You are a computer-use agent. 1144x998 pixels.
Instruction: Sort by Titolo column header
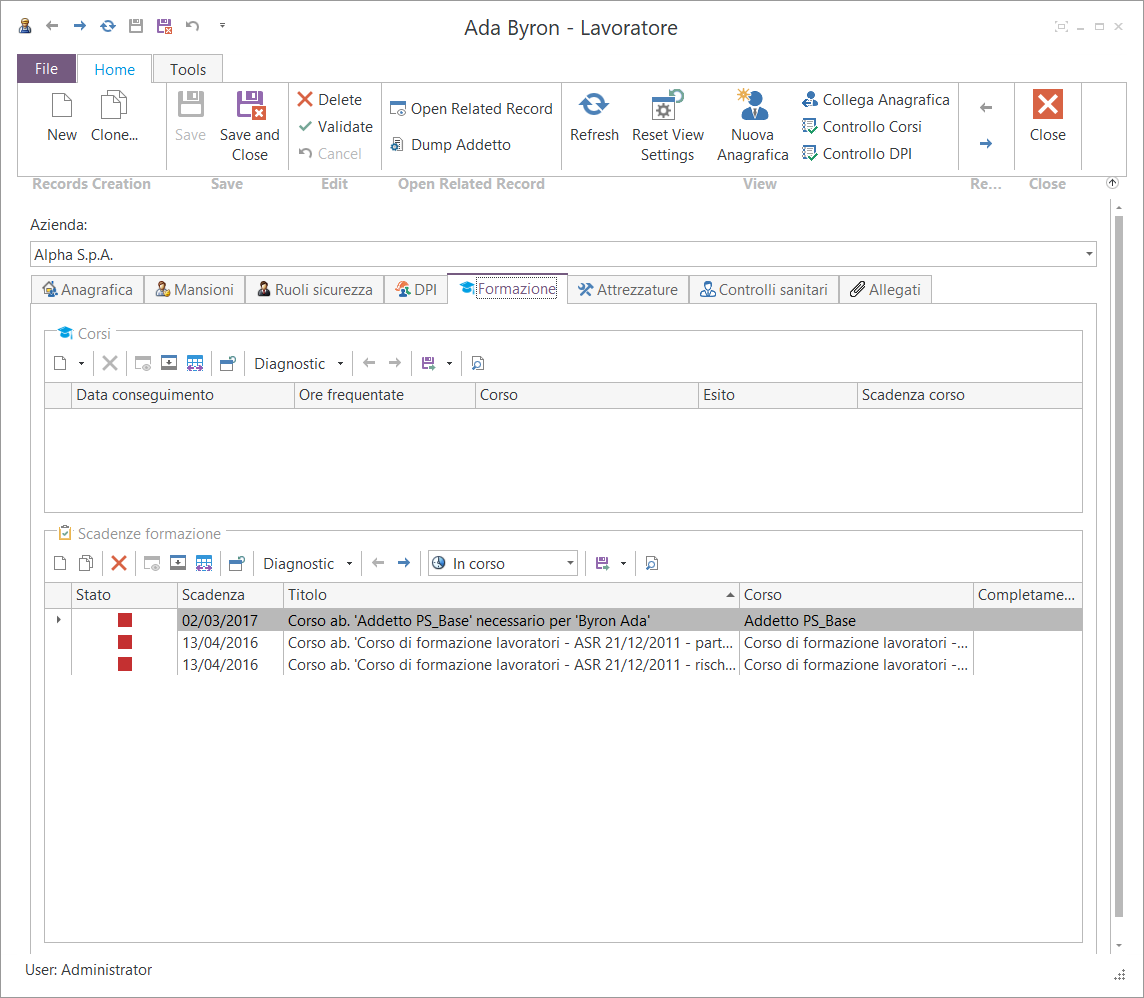[511, 595]
